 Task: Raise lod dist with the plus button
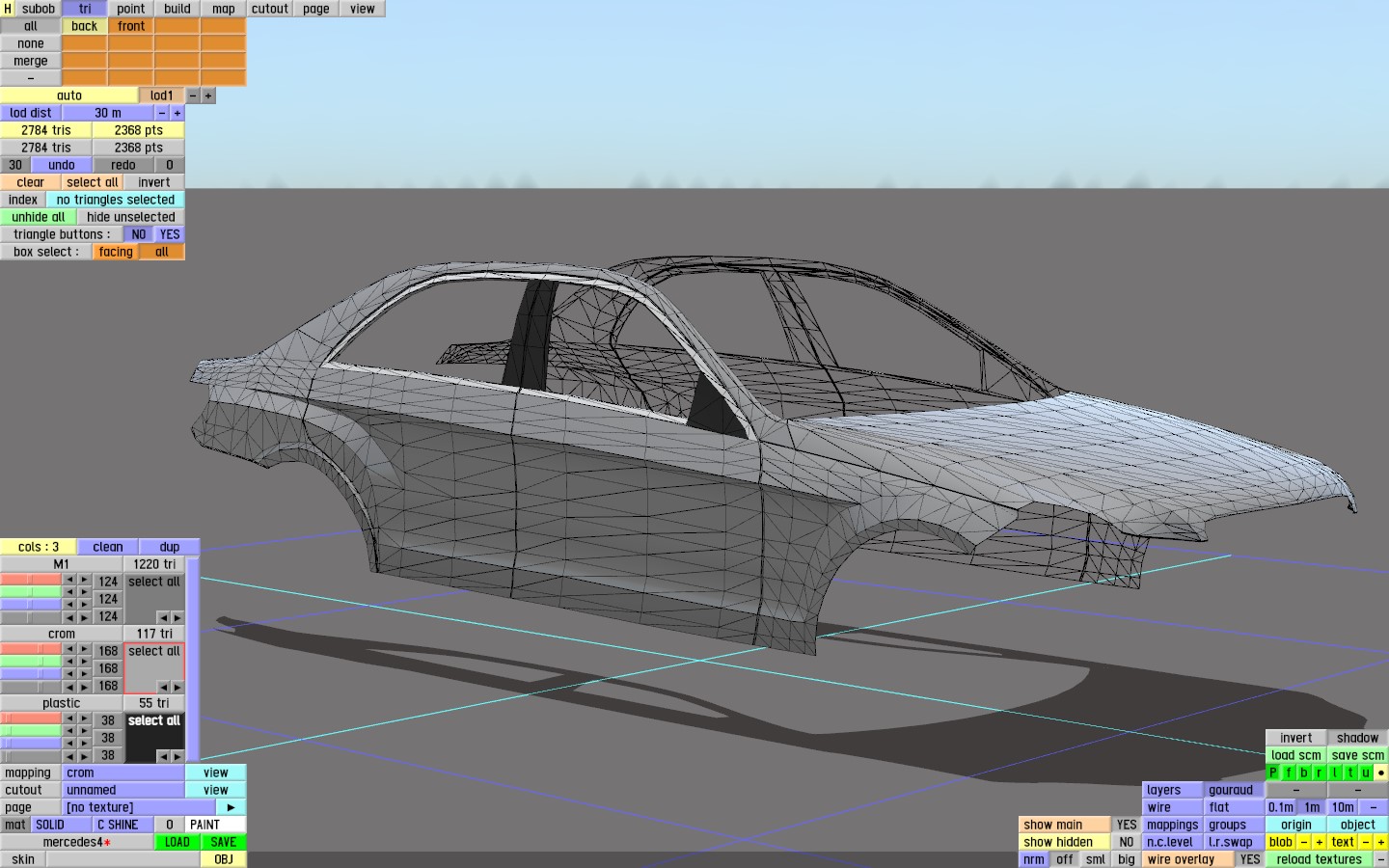[x=177, y=113]
